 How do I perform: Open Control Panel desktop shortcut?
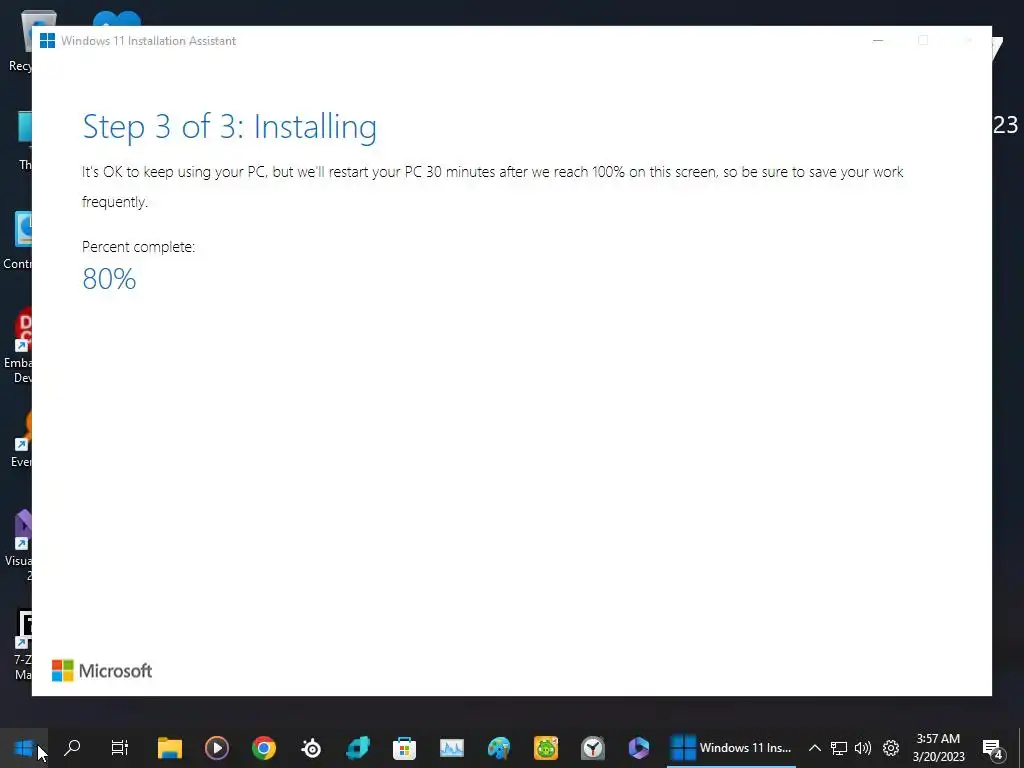click(18, 240)
